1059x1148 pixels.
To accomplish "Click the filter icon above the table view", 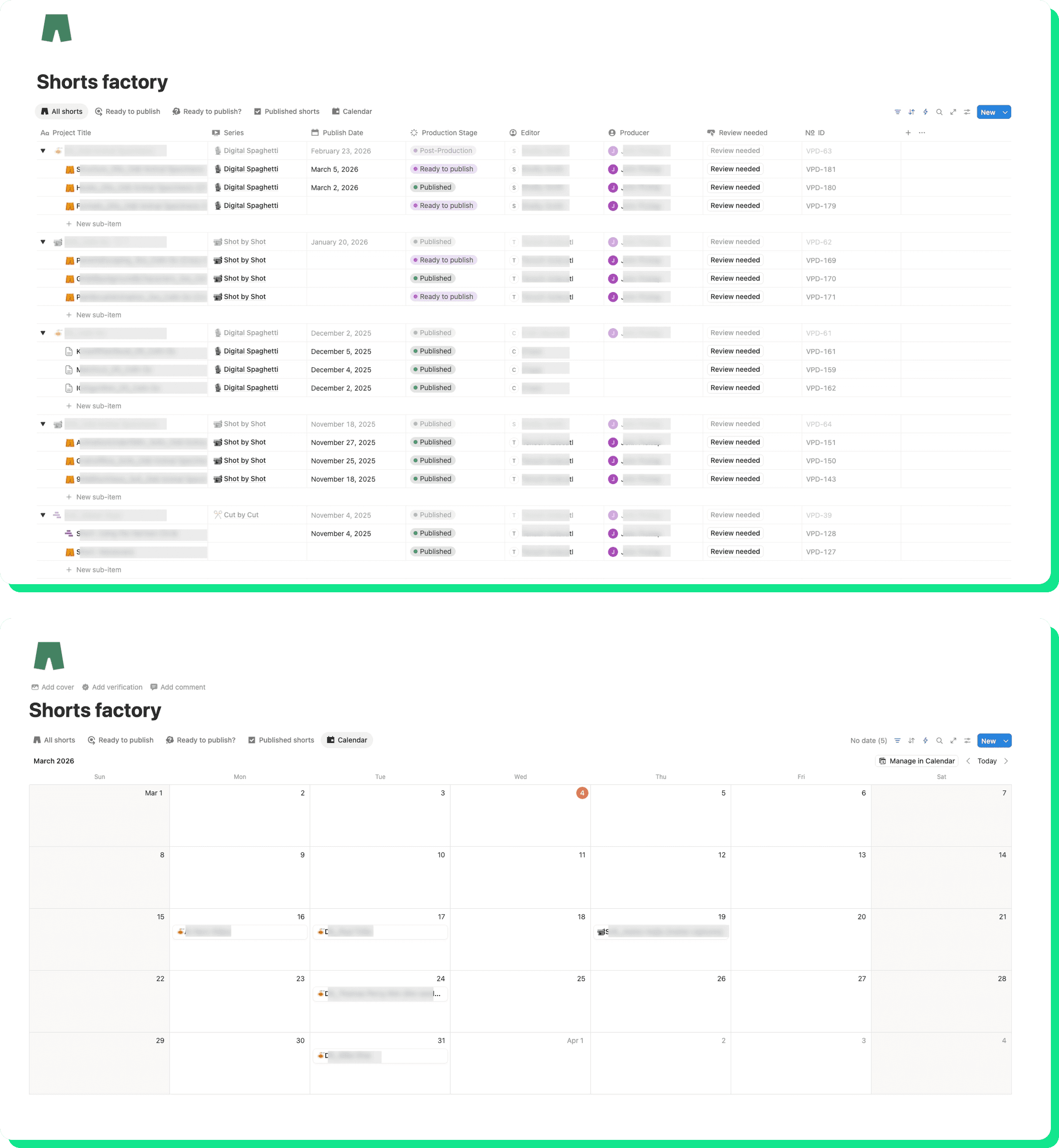I will point(897,112).
